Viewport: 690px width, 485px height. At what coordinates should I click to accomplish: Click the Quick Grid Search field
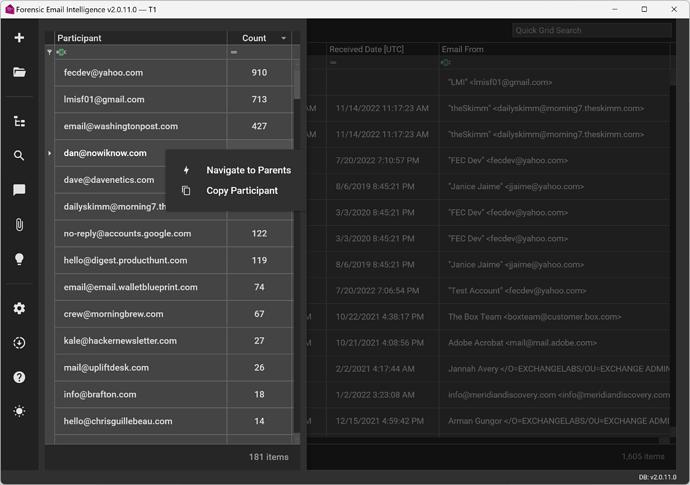click(591, 30)
